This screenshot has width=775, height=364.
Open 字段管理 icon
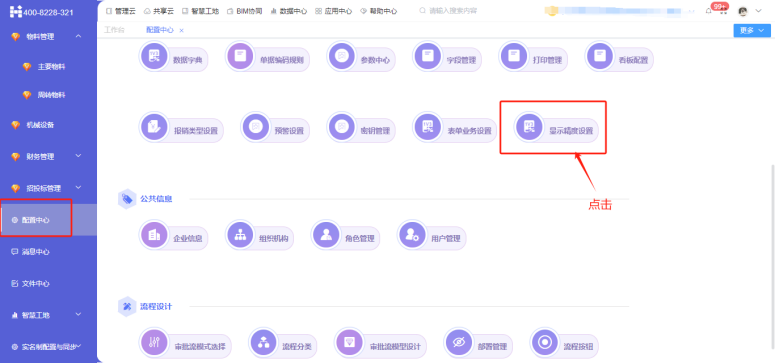(428, 56)
